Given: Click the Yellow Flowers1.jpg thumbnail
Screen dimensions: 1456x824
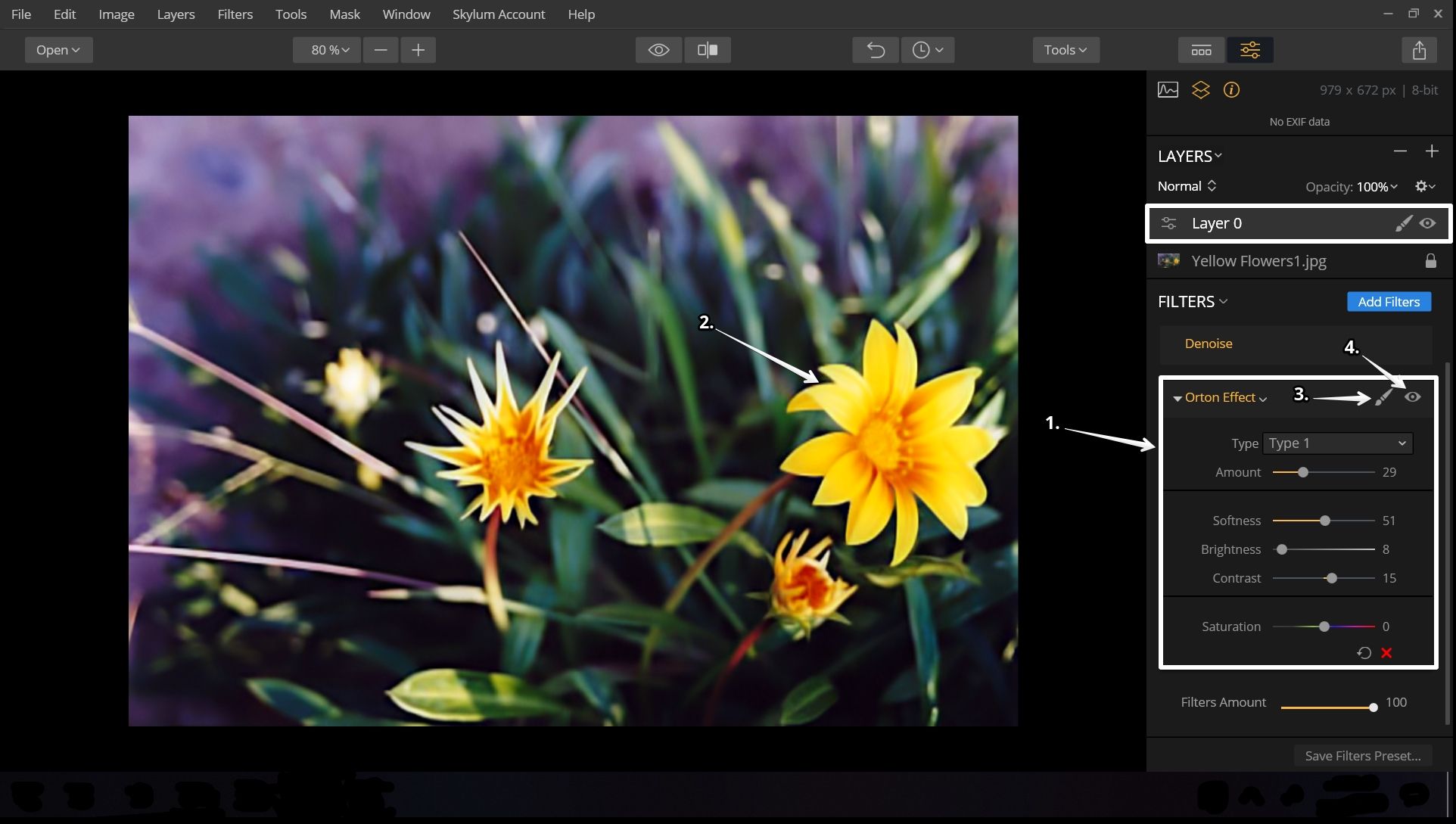Looking at the screenshot, I should tap(1168, 261).
